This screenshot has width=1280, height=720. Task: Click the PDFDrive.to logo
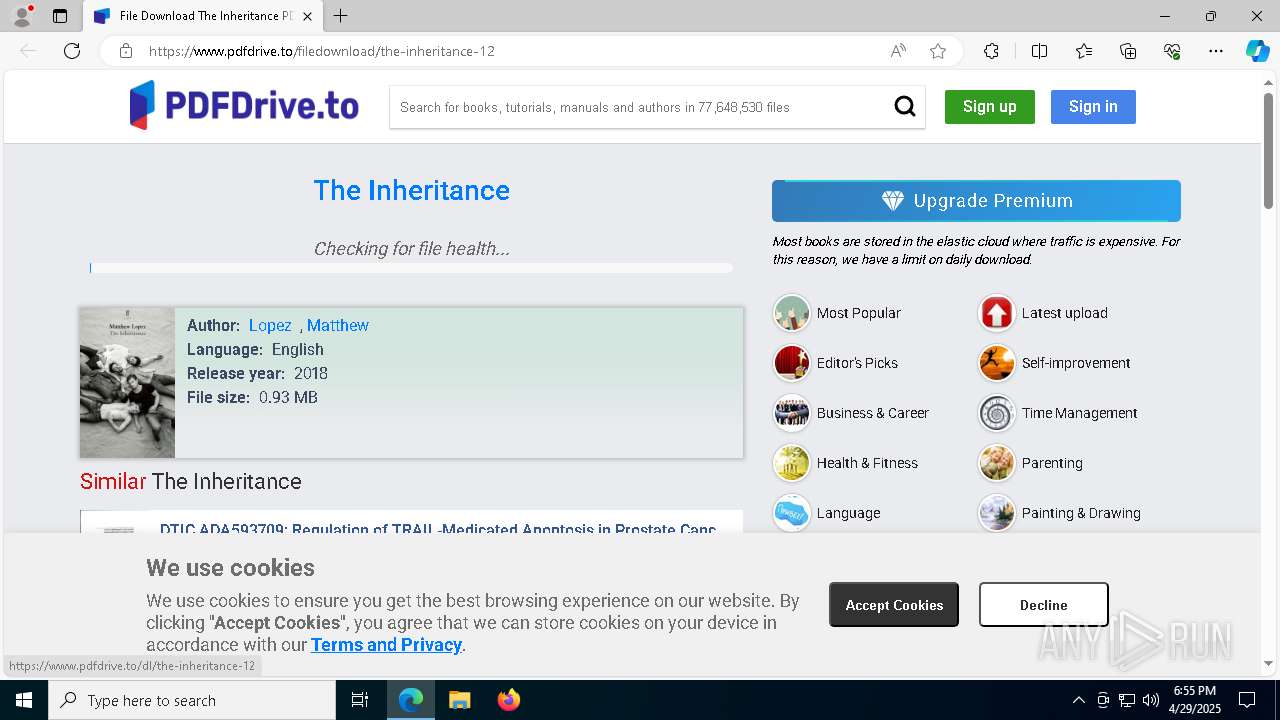click(x=244, y=106)
